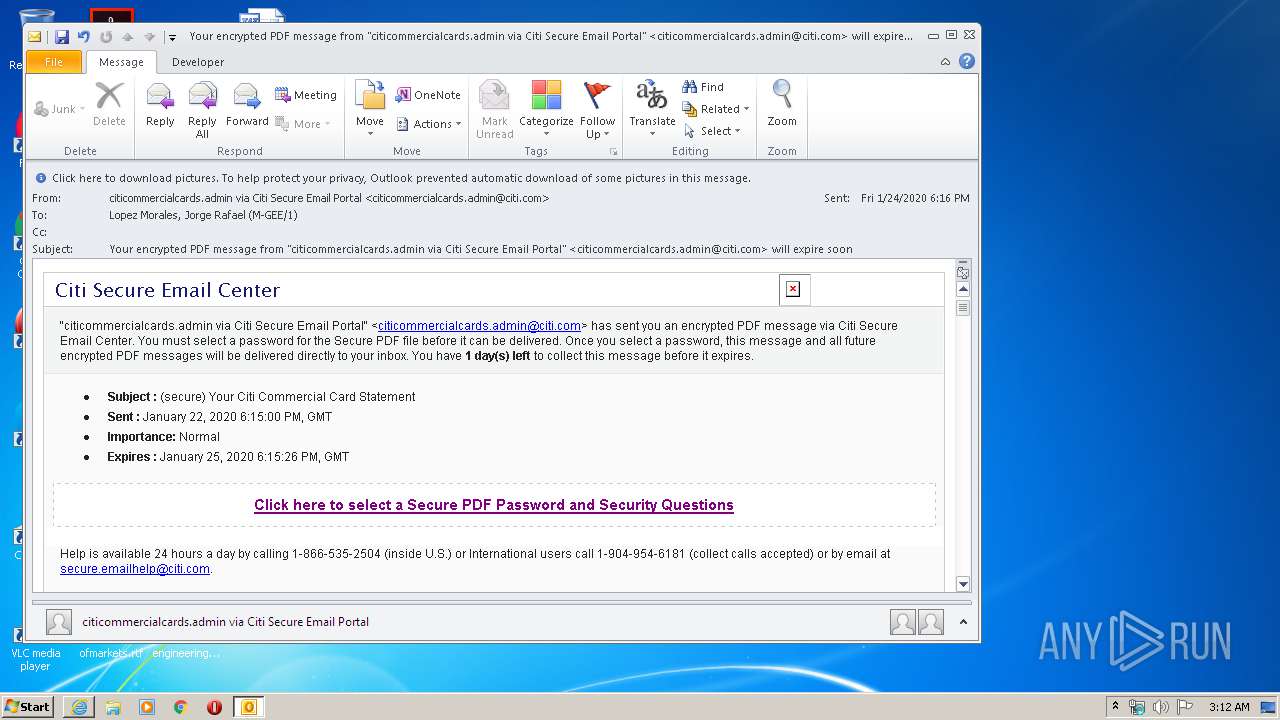Click Outlook taskbar button
The image size is (1280, 720).
click(x=249, y=707)
